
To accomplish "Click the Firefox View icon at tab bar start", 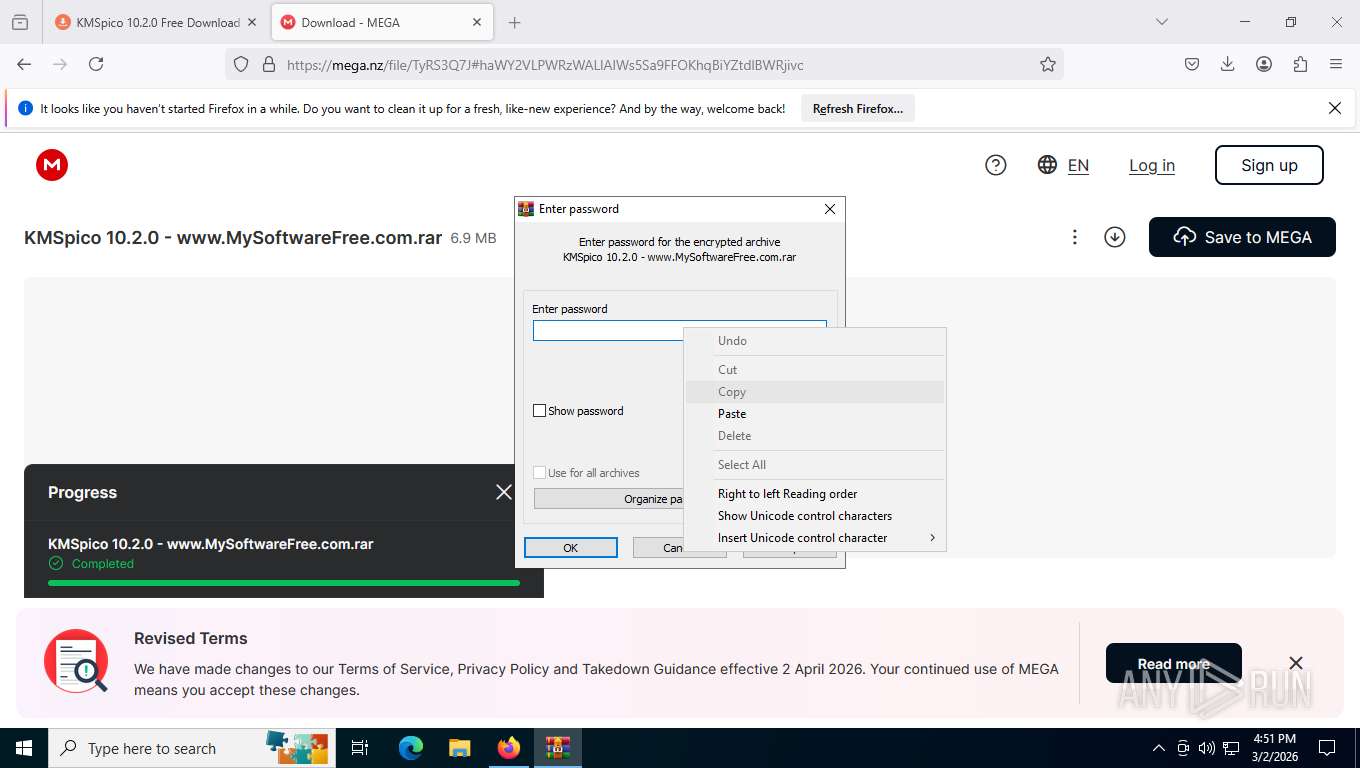I will [x=20, y=22].
